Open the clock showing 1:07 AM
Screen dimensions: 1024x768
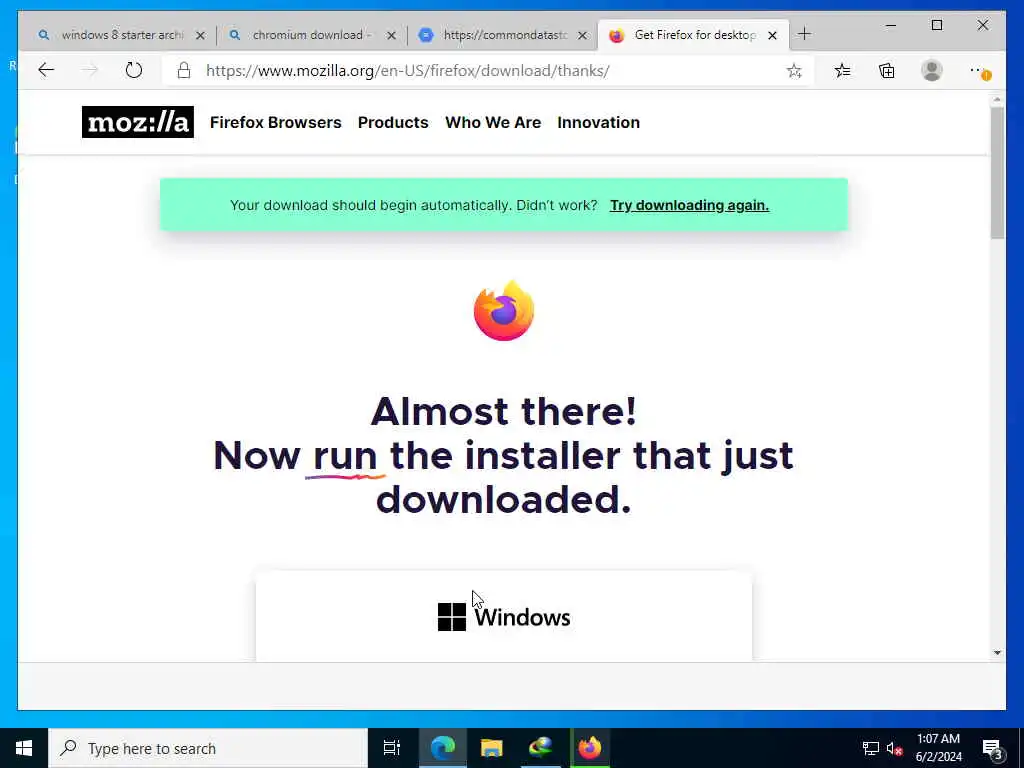[938, 748]
